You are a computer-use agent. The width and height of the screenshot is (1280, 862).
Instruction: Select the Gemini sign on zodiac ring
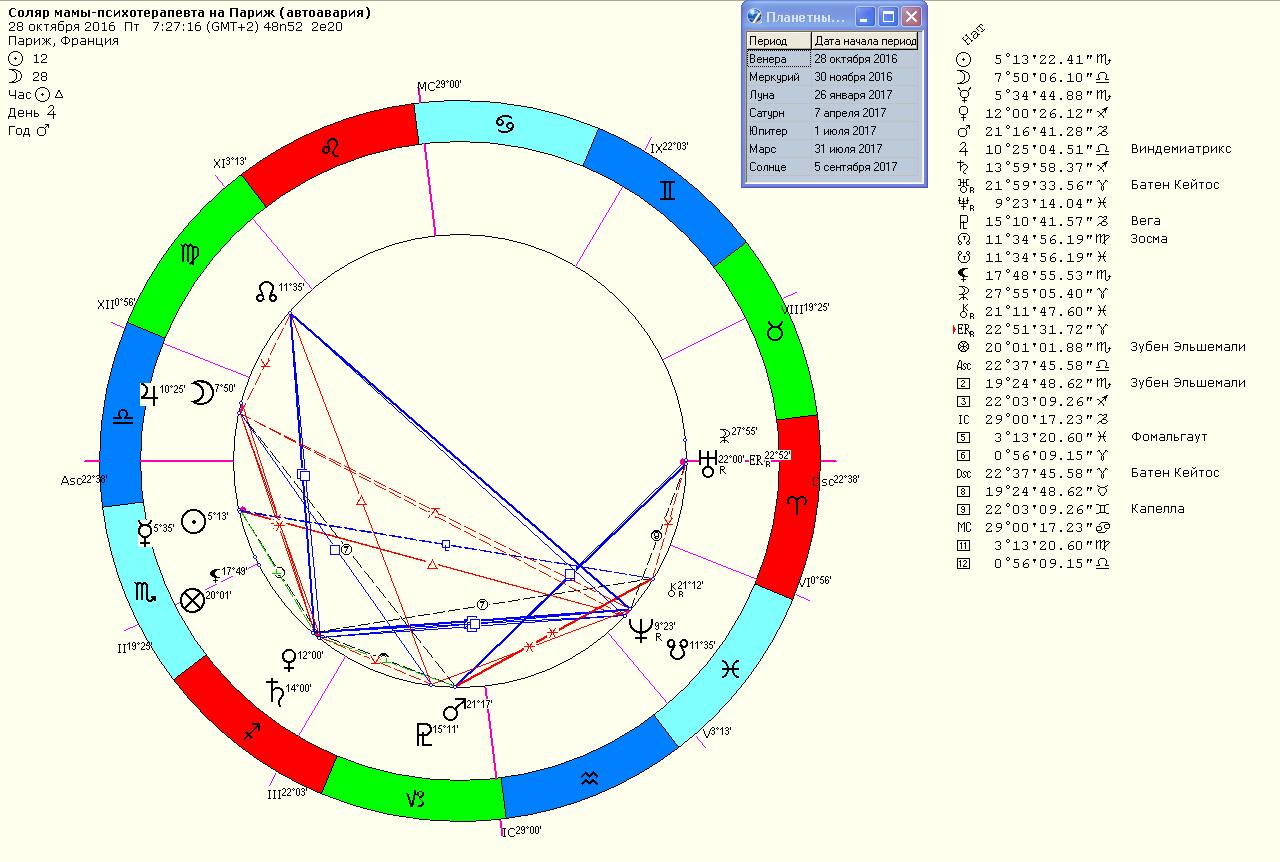[x=668, y=189]
